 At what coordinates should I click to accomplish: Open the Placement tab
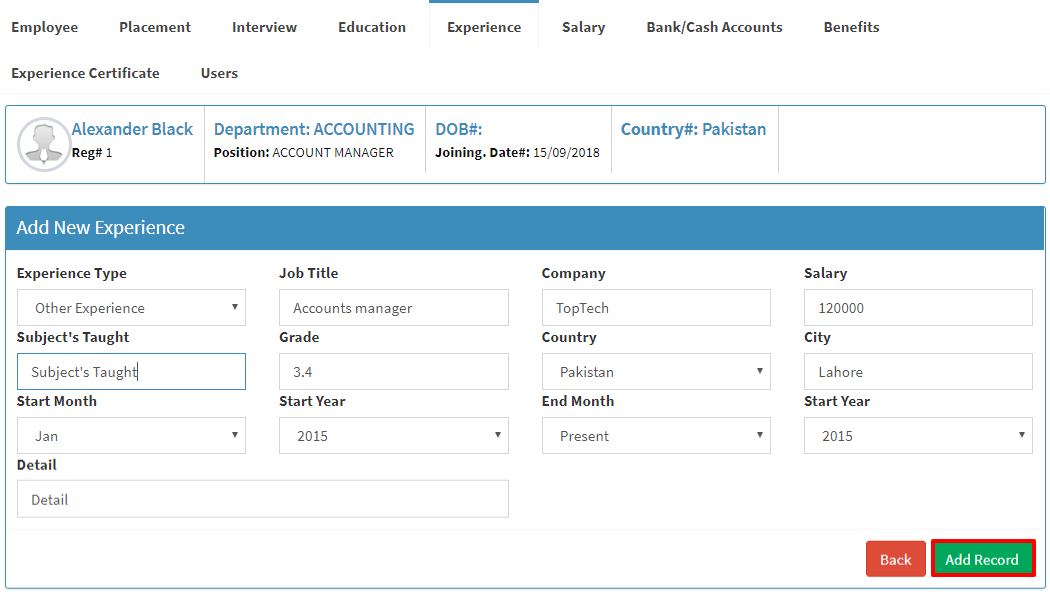pyautogui.click(x=155, y=27)
